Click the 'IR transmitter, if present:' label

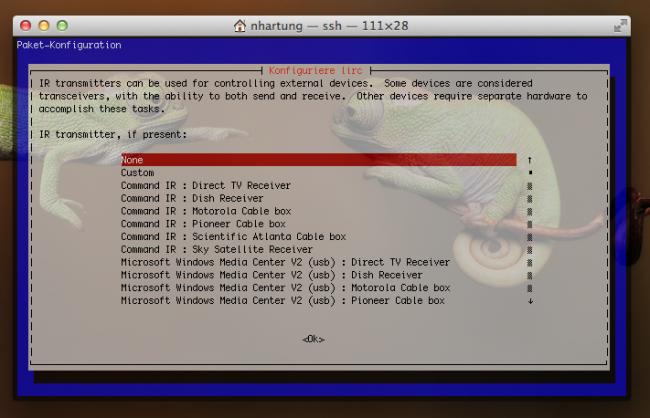(113, 134)
